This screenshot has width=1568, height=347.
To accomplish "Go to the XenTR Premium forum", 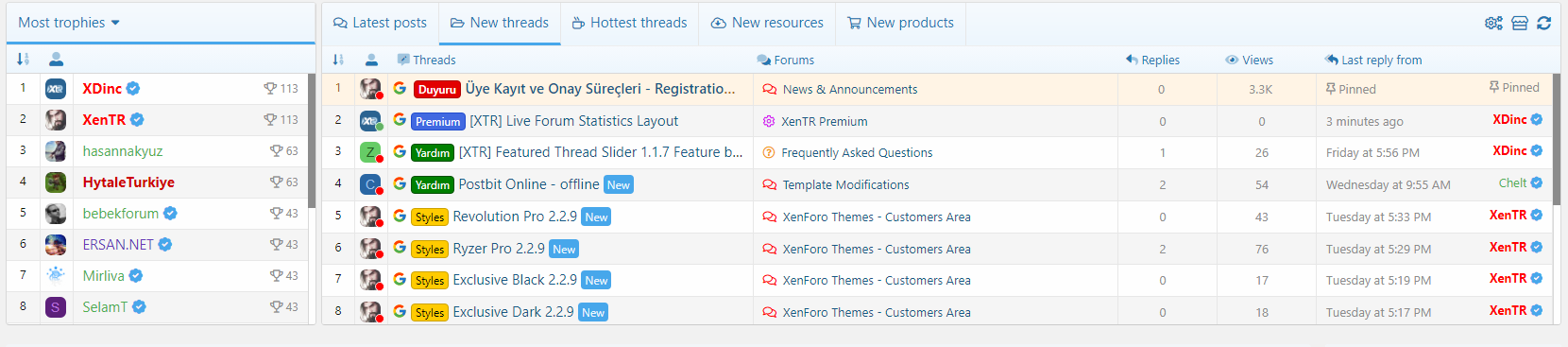I will pos(825,121).
